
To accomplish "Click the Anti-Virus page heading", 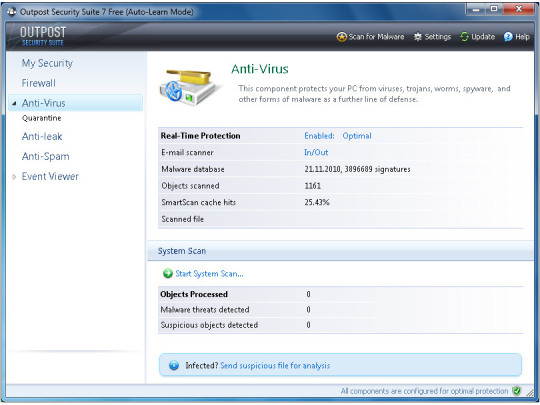I will 260,69.
